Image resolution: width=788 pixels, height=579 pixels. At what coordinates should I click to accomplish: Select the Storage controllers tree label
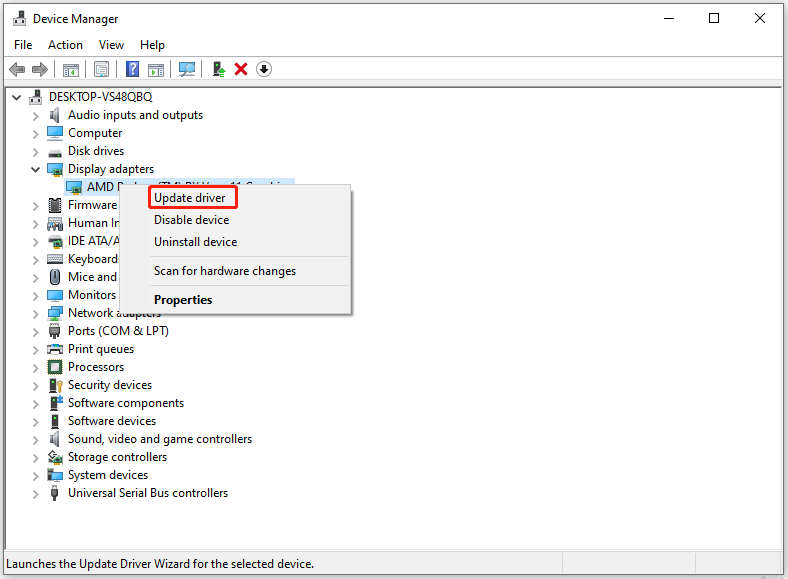[118, 457]
